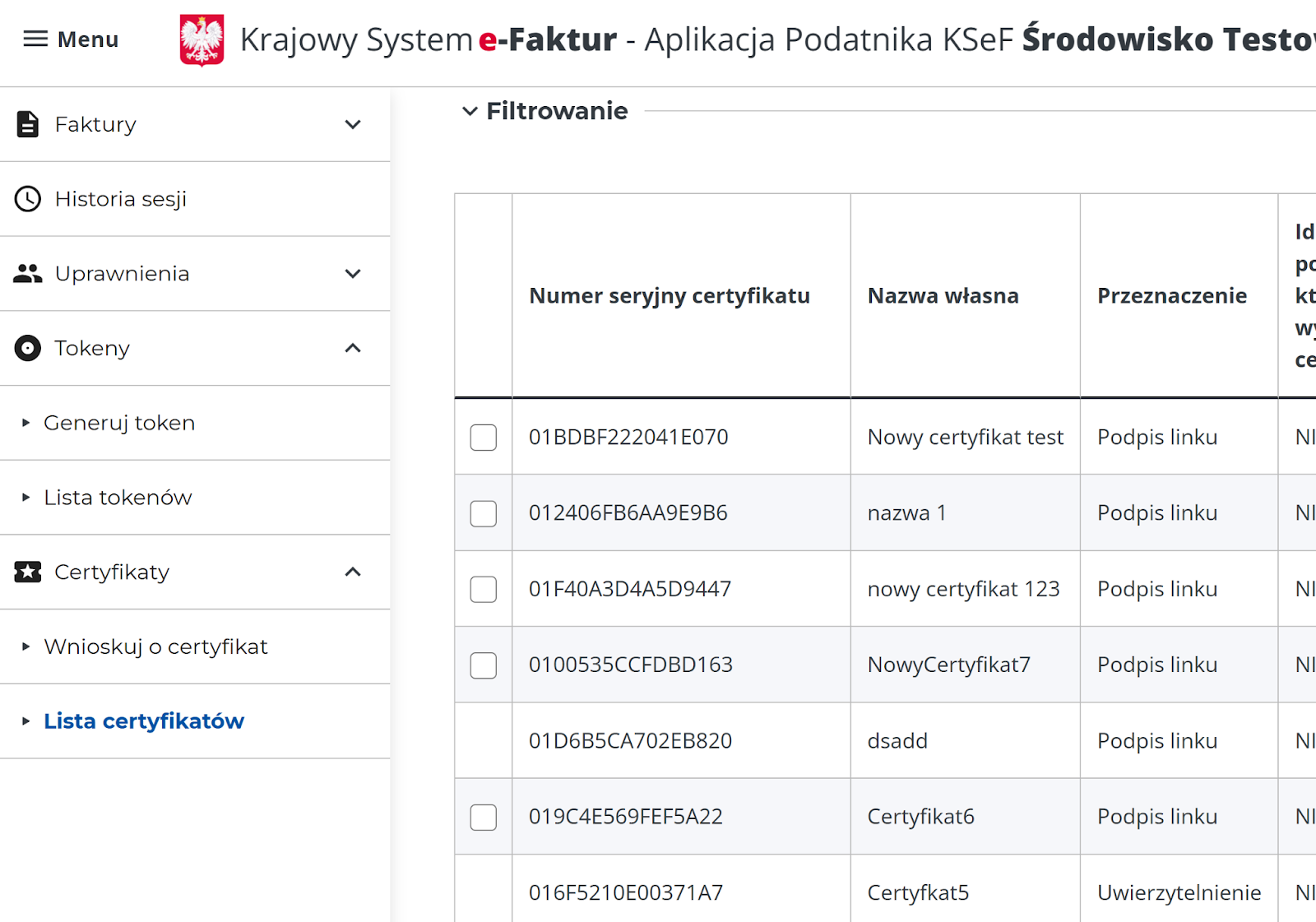Screen dimensions: 1316x922
Task: Check the box next to NowyCertyfikat7
Action: pos(483,665)
